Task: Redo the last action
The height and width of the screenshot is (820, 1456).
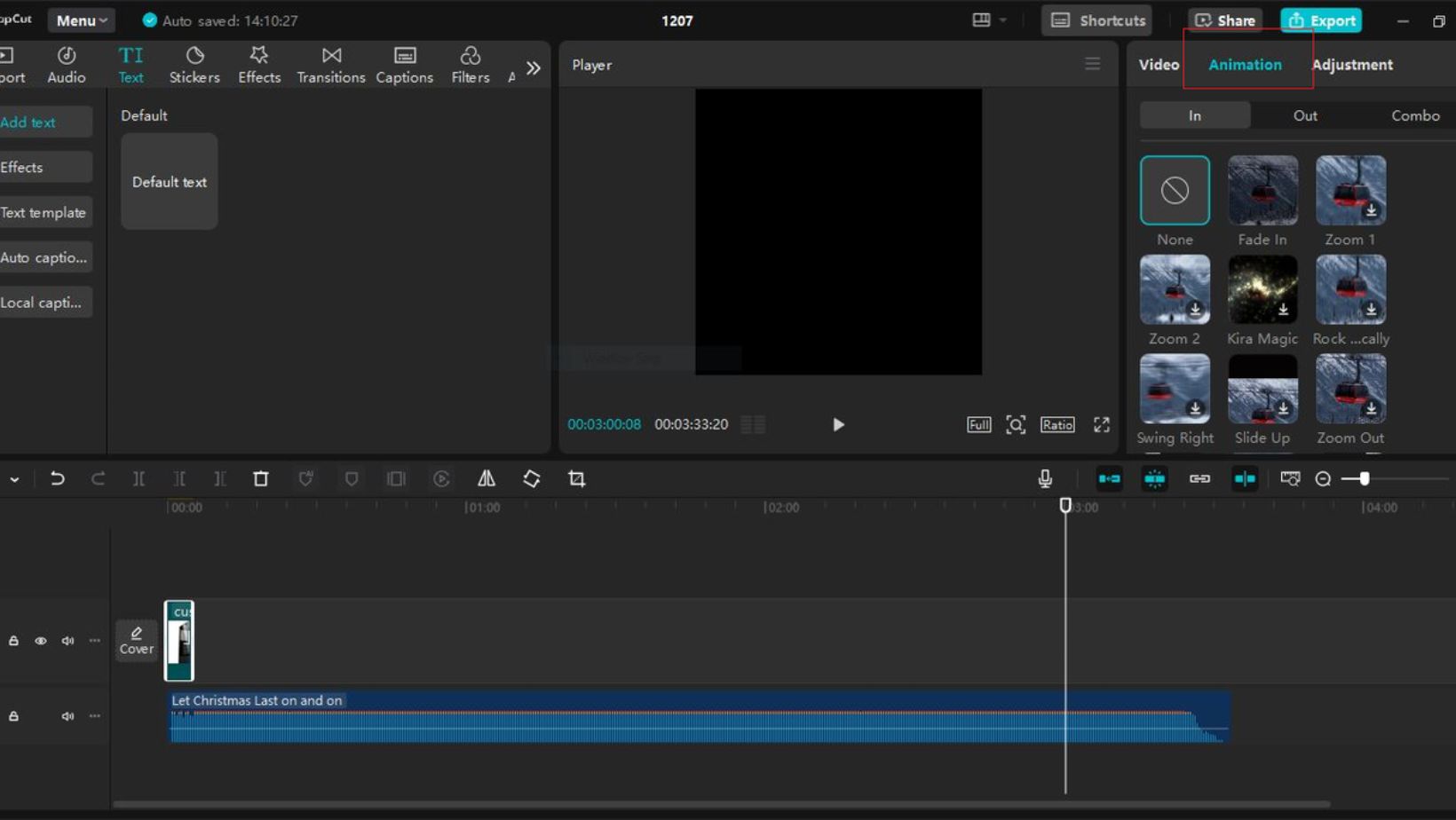Action: (x=98, y=479)
